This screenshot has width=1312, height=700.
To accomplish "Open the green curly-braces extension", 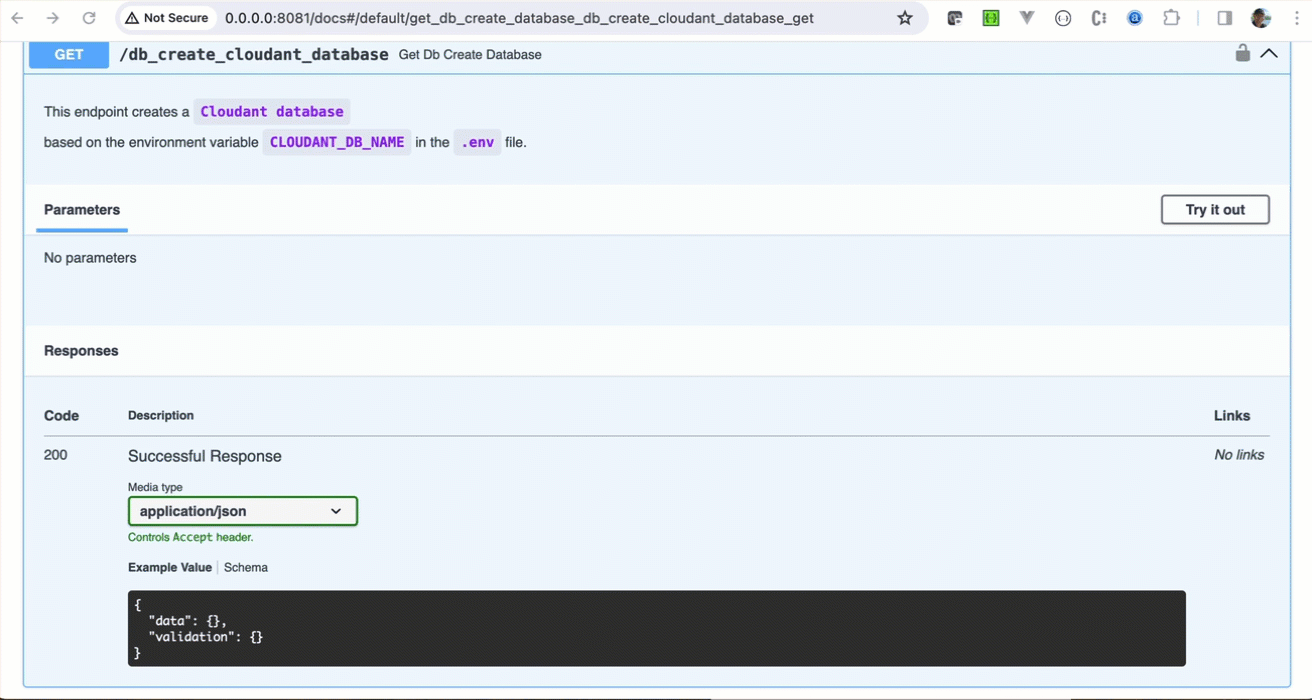I will [991, 18].
